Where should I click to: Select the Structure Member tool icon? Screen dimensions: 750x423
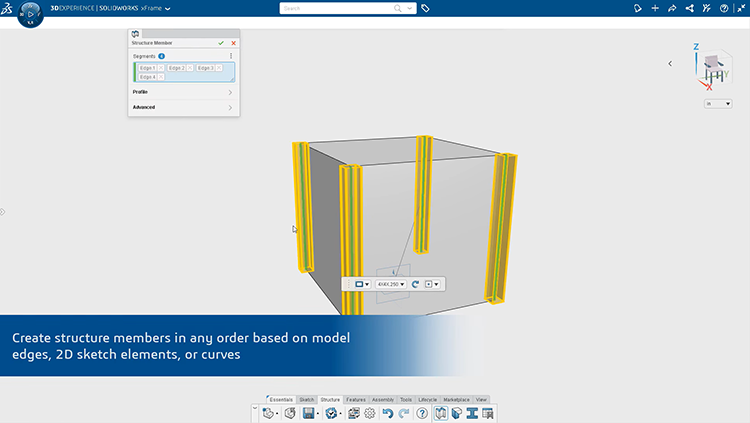441,413
